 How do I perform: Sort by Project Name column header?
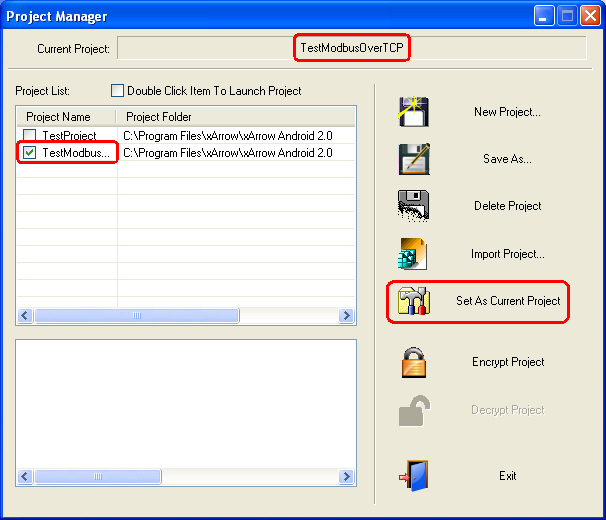point(66,117)
